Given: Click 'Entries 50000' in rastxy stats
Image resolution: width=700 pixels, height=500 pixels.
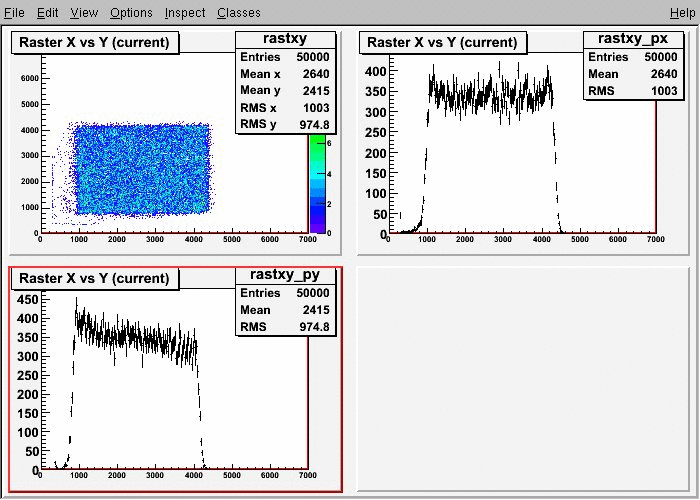Looking at the screenshot, I should pos(285,57).
